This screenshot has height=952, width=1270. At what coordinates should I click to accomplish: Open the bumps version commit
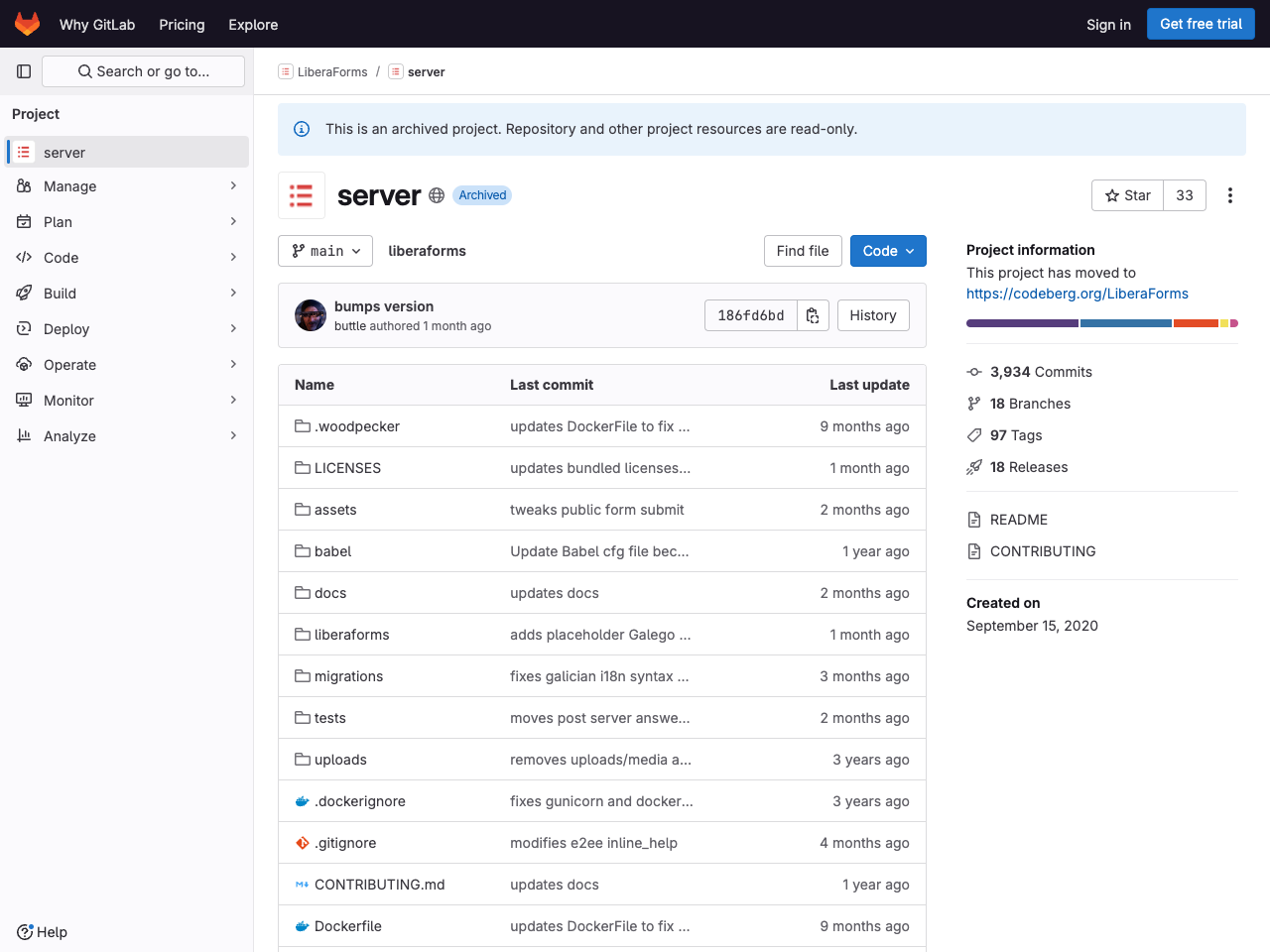click(384, 306)
